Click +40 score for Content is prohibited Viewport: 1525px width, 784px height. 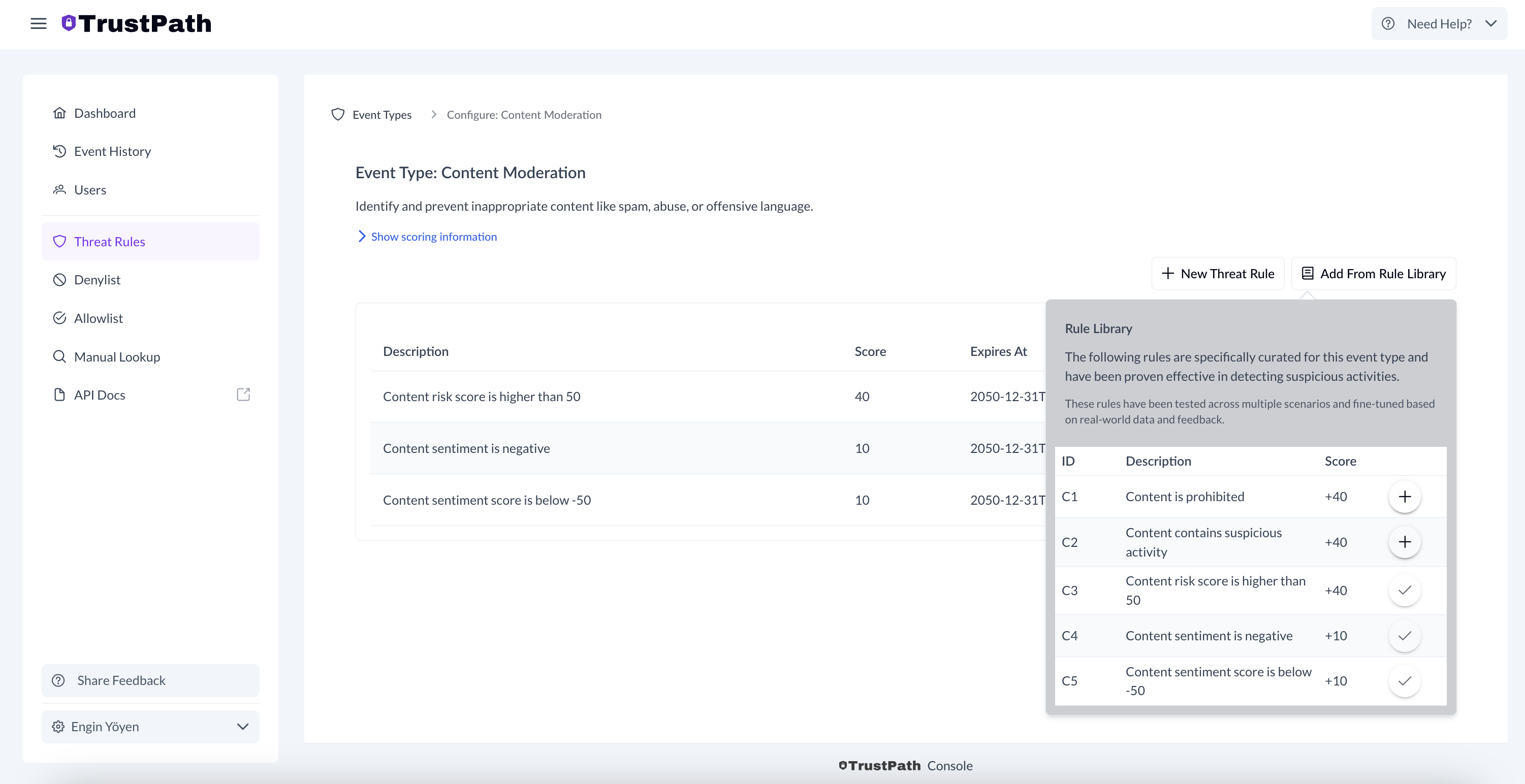[1336, 497]
